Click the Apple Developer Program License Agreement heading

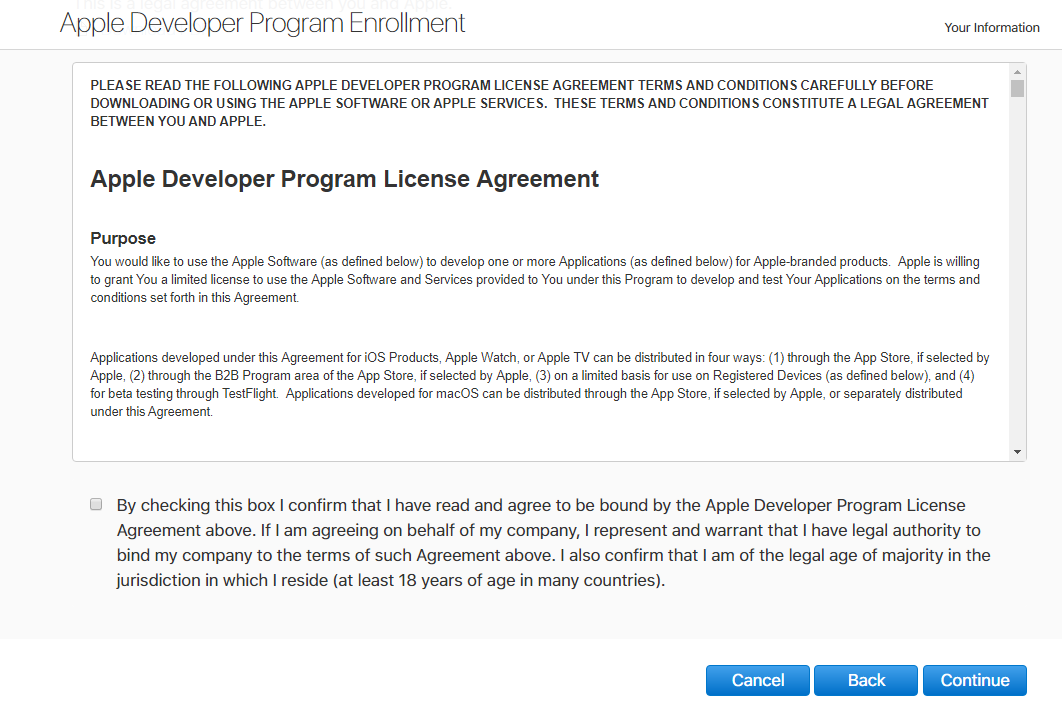click(x=345, y=179)
